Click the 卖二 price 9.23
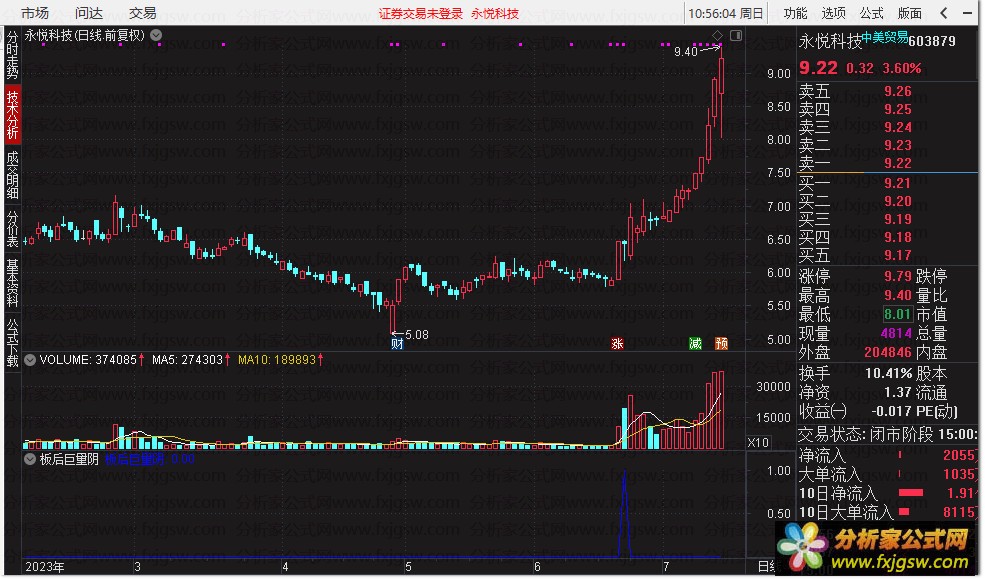 click(898, 146)
